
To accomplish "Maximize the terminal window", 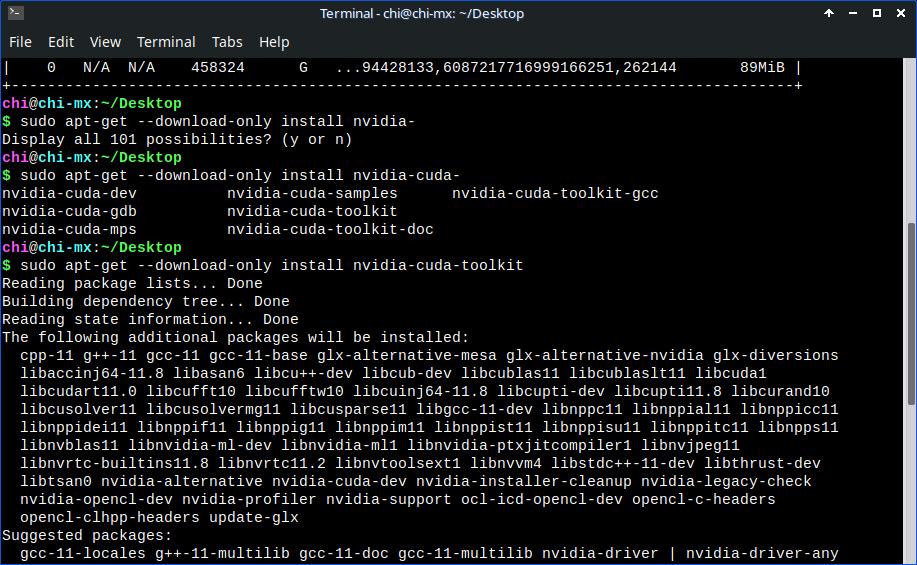I will (875, 13).
